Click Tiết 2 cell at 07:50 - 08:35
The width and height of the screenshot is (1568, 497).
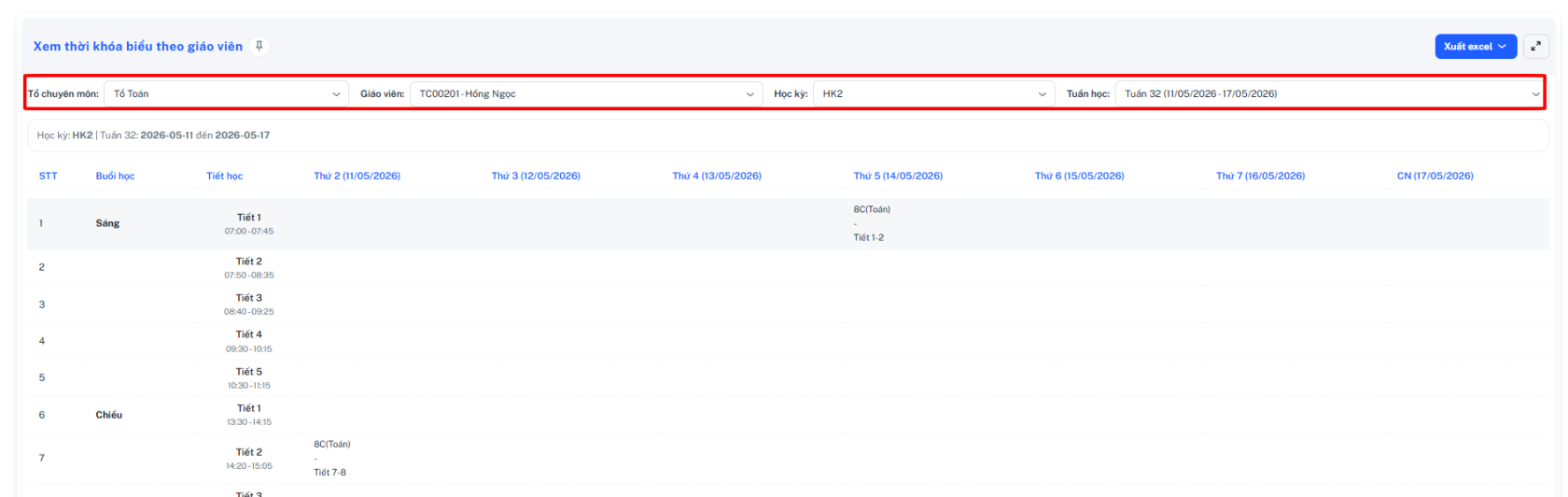point(249,268)
